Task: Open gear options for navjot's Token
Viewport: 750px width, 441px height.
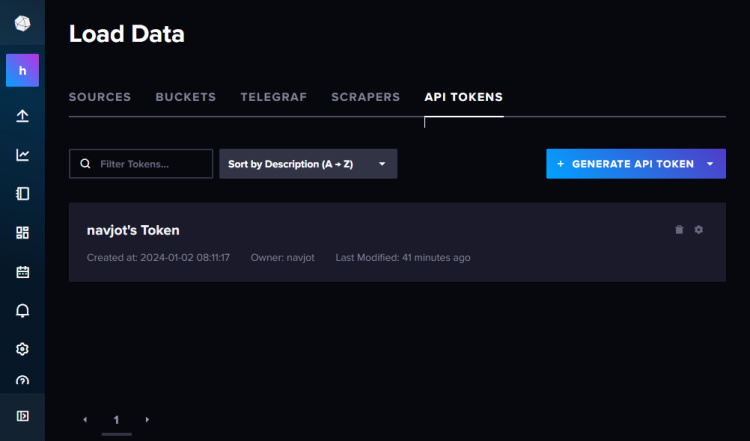Action: 699,230
